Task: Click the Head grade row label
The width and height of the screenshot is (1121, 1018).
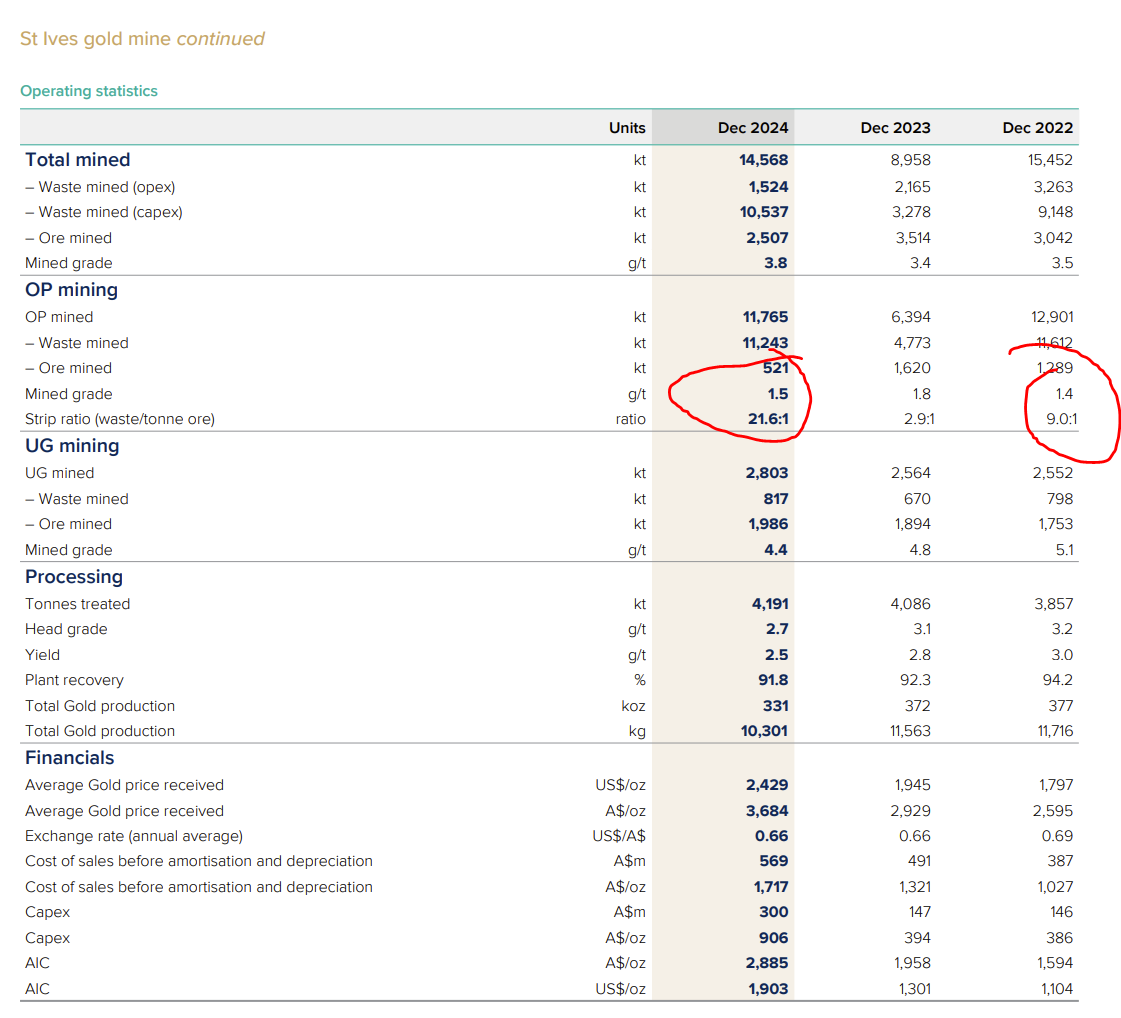Action: [x=66, y=629]
